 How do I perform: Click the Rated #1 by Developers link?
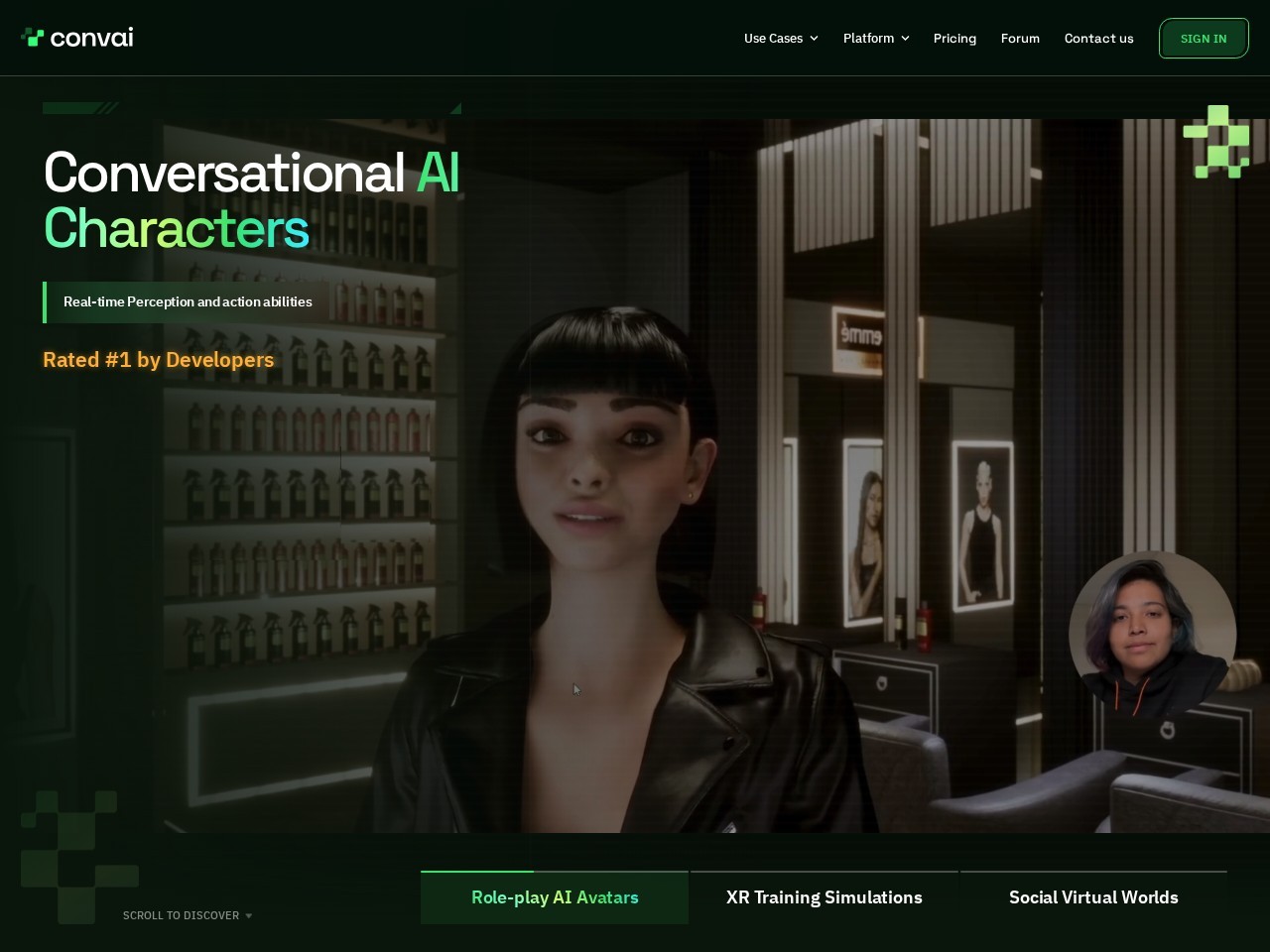(158, 360)
